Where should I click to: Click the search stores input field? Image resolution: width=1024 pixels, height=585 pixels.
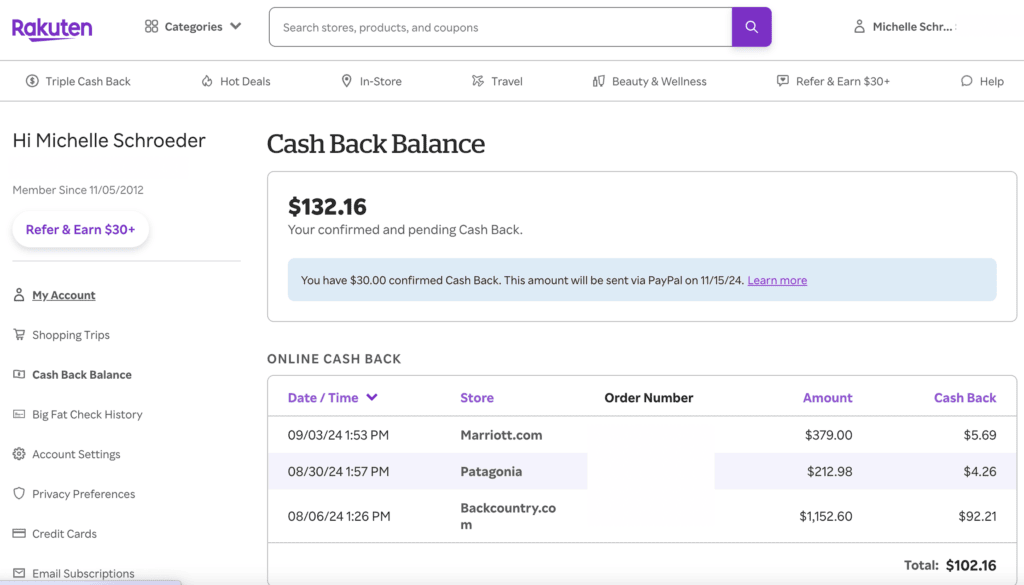pos(500,27)
